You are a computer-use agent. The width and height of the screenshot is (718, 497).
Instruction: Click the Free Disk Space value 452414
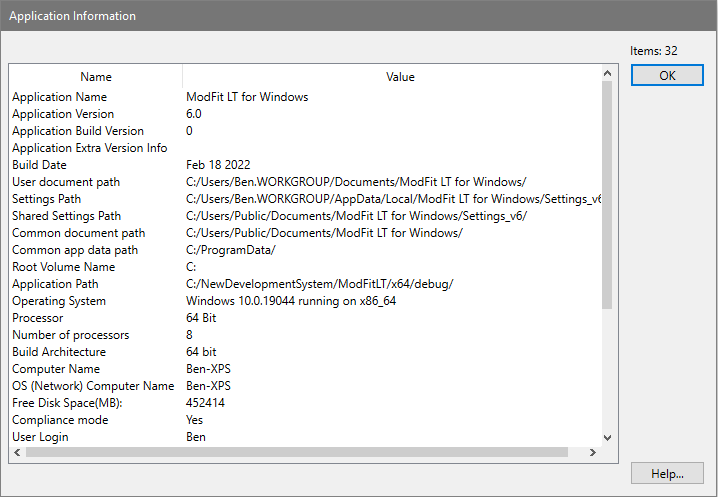point(206,403)
